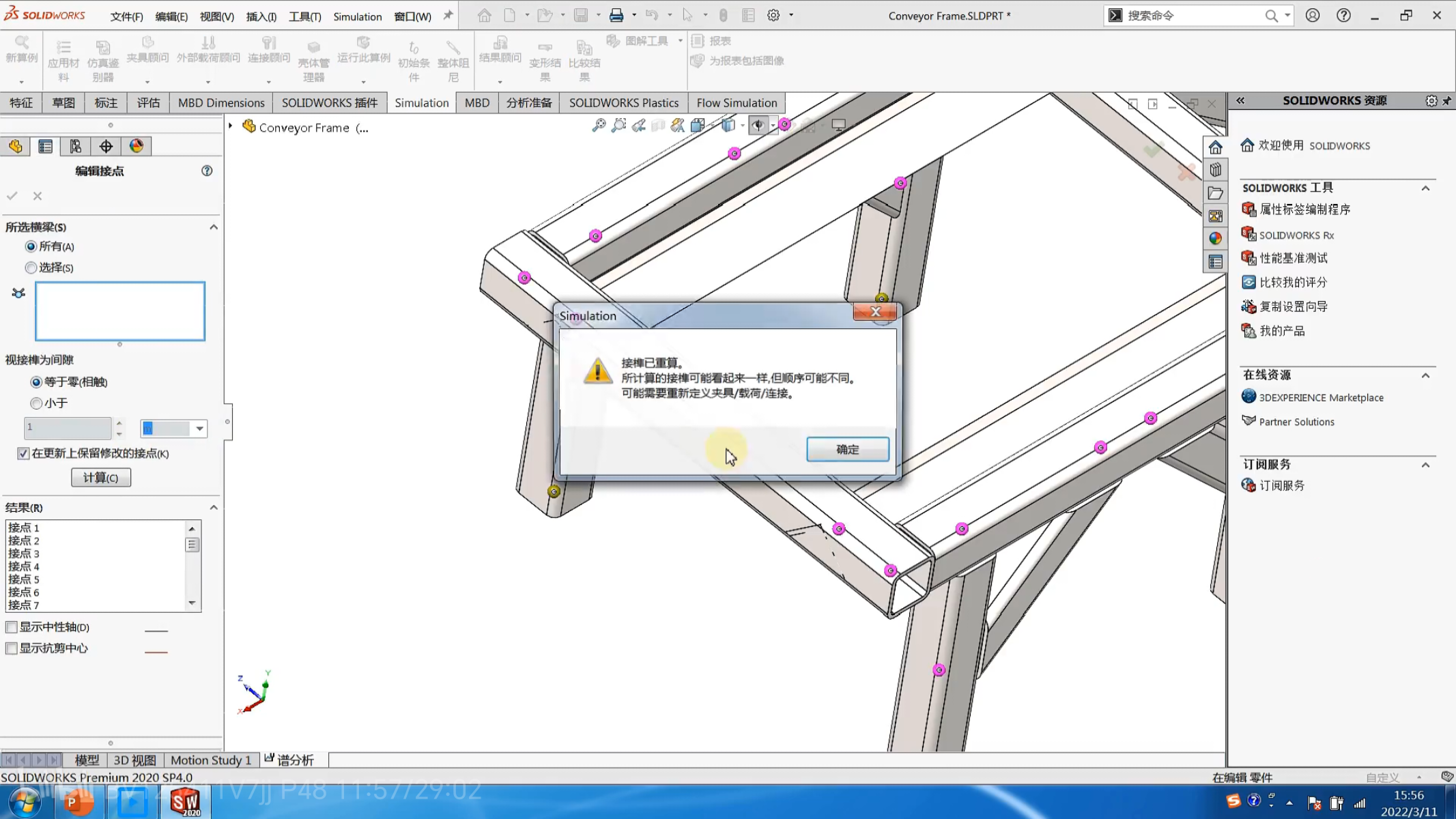
Task: Close the Simulation warning dialog
Action: [875, 312]
